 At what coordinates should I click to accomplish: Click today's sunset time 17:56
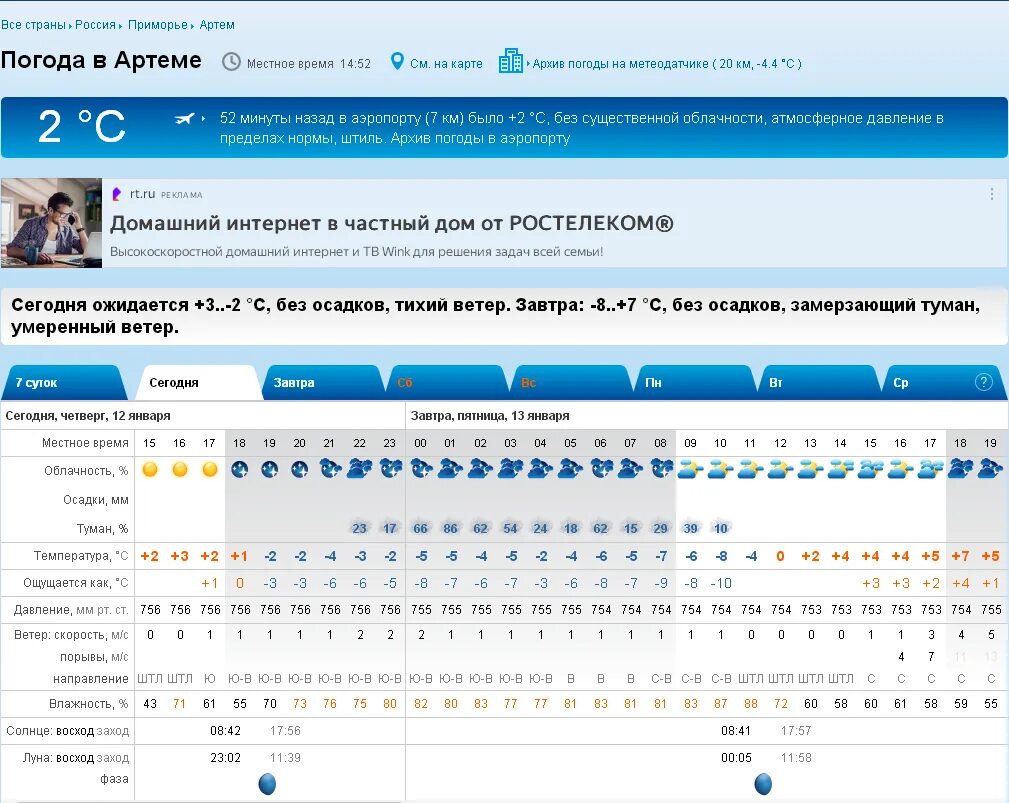(285, 731)
